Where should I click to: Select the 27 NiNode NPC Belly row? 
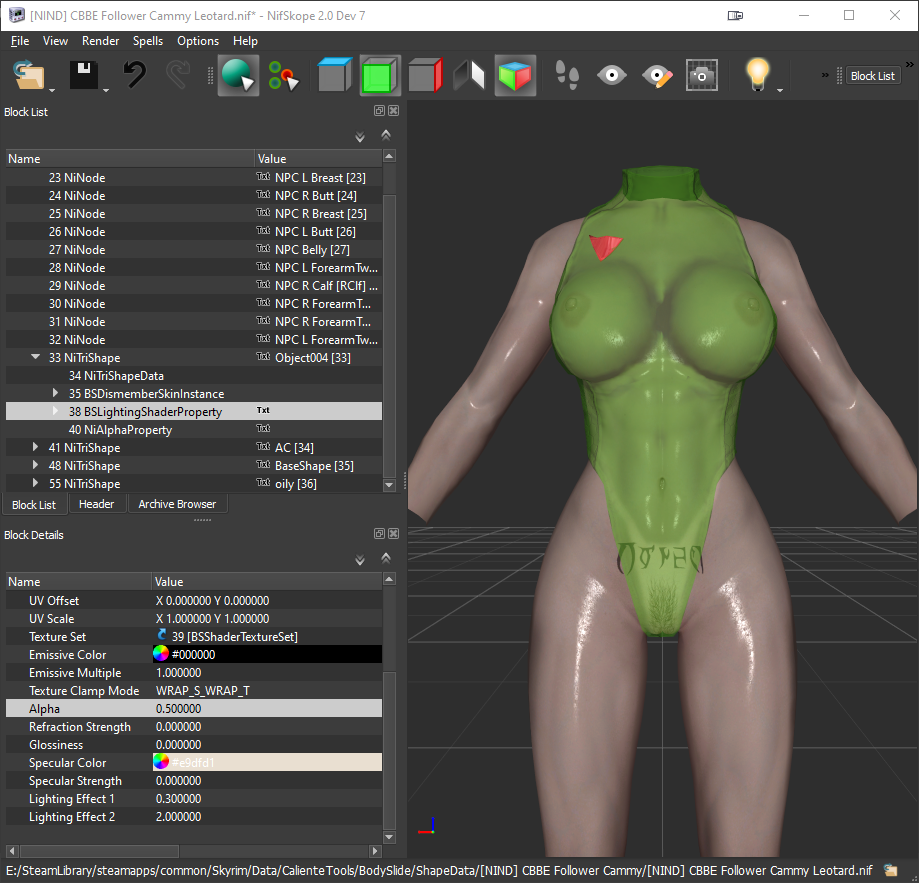click(193, 250)
